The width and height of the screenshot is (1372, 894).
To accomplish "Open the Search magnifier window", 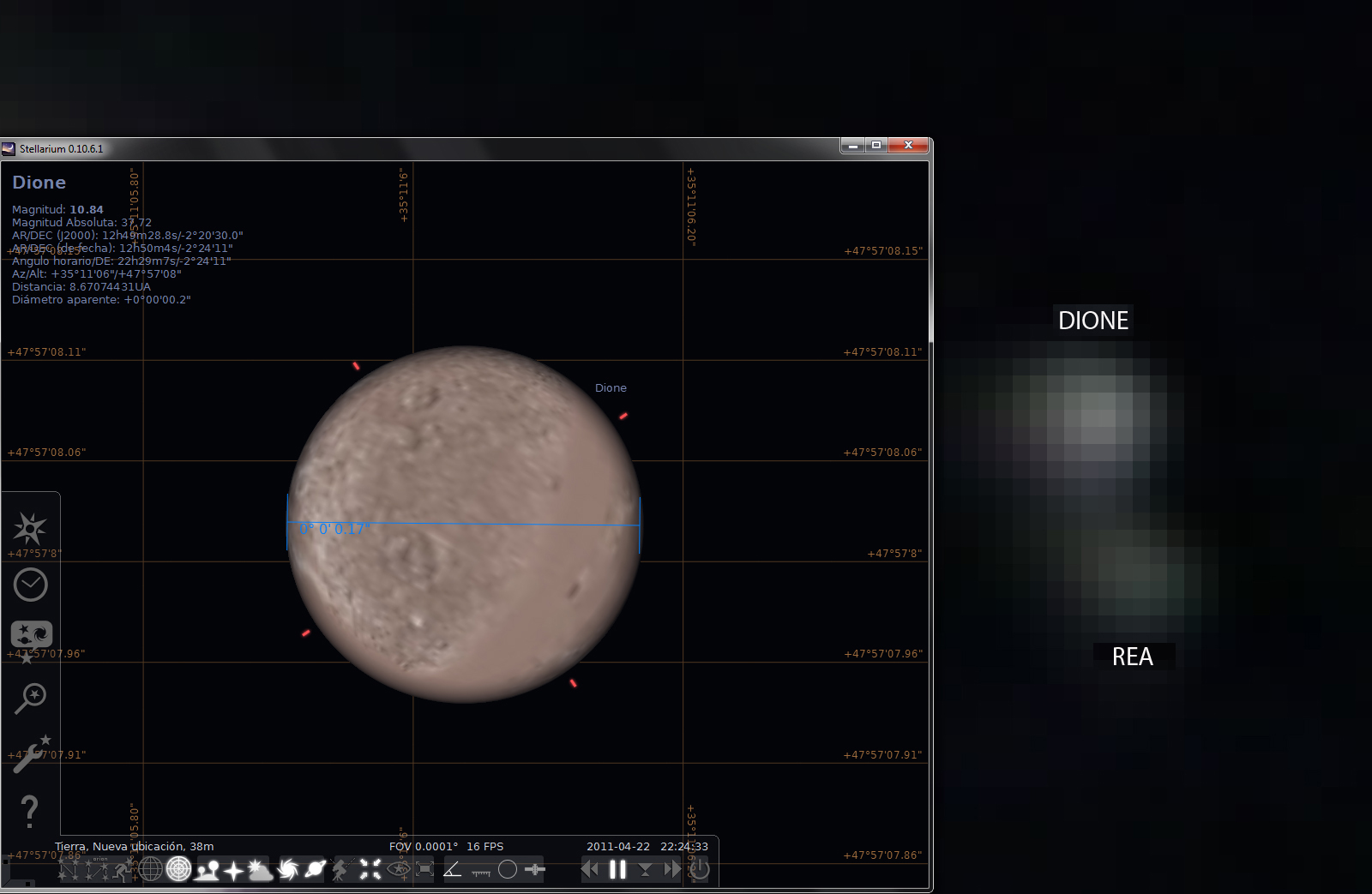I will pyautogui.click(x=30, y=698).
